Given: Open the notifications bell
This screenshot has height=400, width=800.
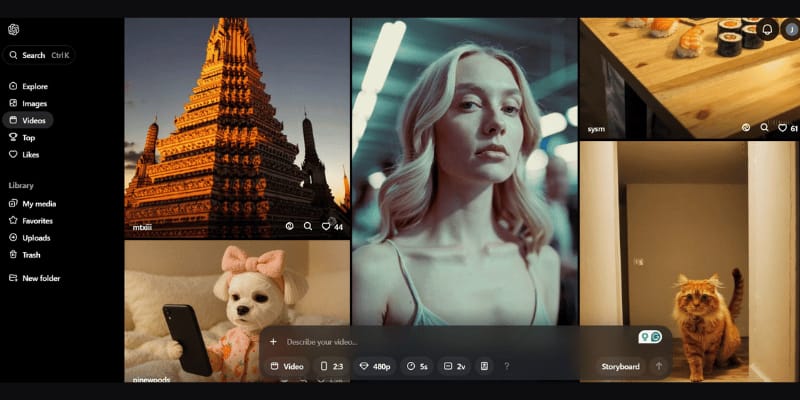Looking at the screenshot, I should click(767, 29).
